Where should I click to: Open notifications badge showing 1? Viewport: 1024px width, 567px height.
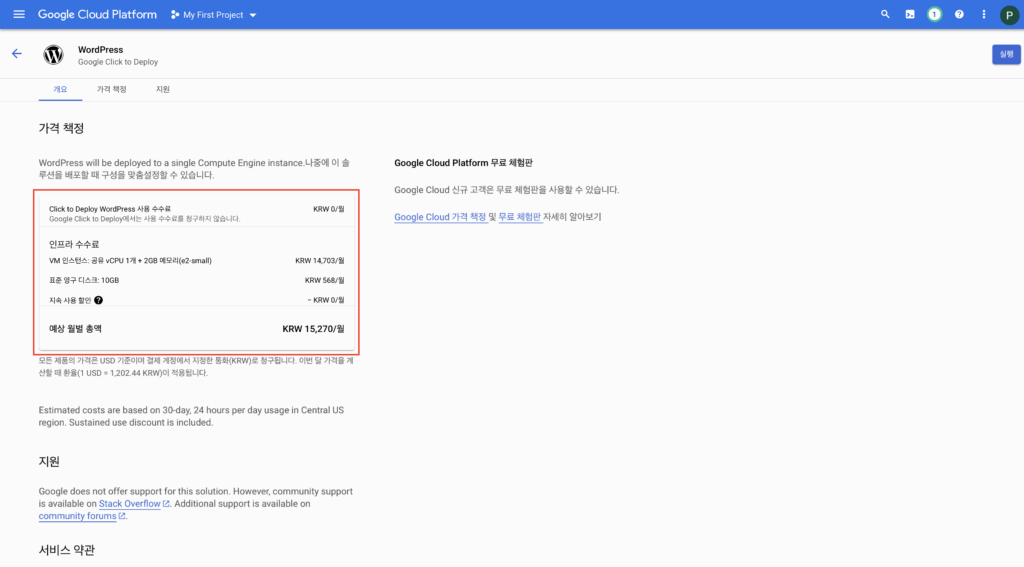point(935,14)
